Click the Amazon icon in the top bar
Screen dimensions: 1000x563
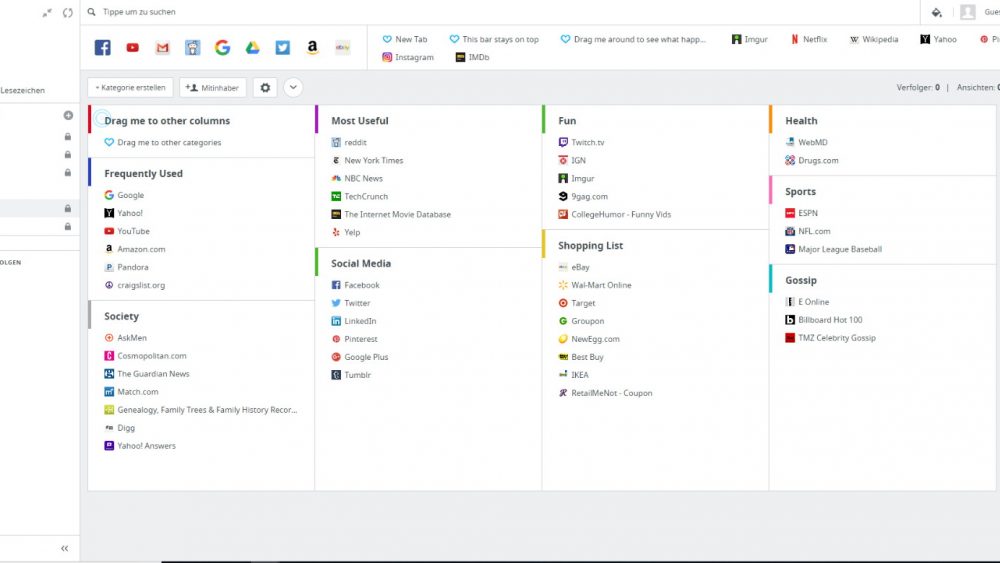coord(312,48)
